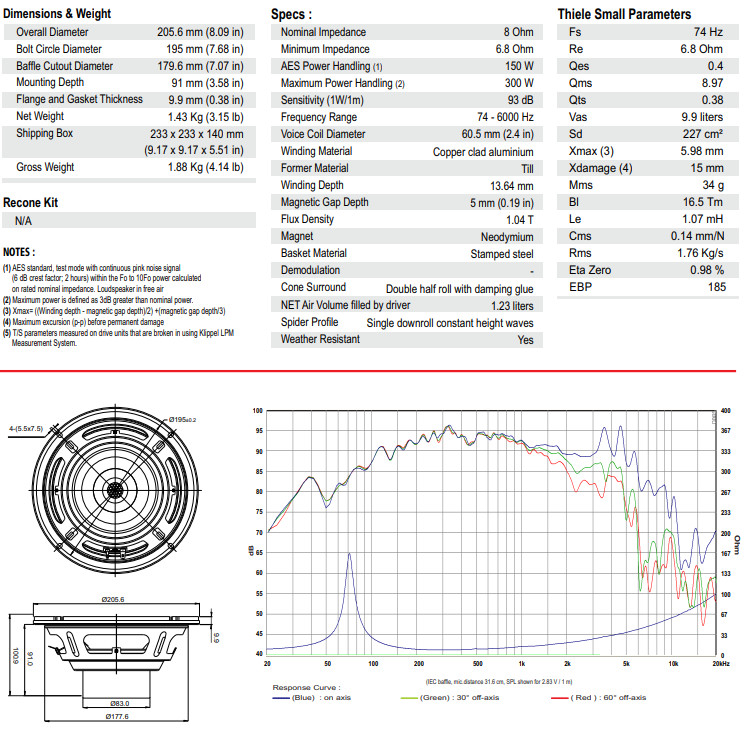
Task: Select Qts value 0.38
Action: [712, 100]
